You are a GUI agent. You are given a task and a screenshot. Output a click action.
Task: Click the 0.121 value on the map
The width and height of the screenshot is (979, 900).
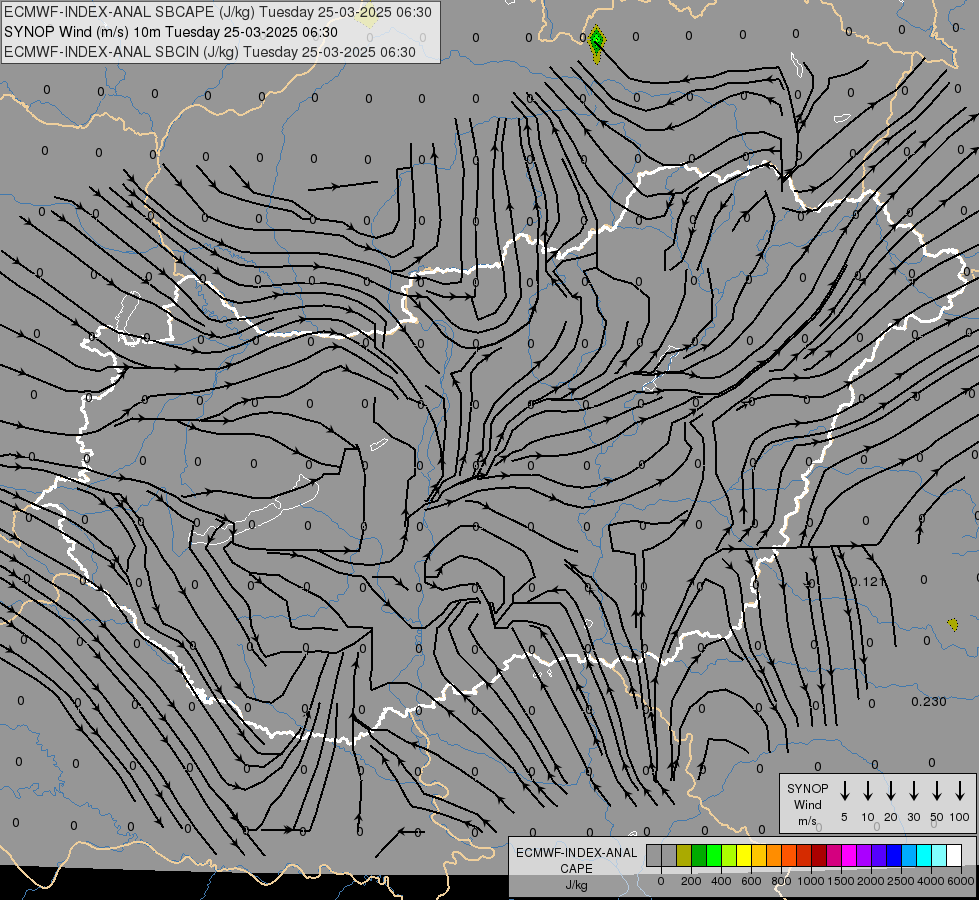coord(868,581)
